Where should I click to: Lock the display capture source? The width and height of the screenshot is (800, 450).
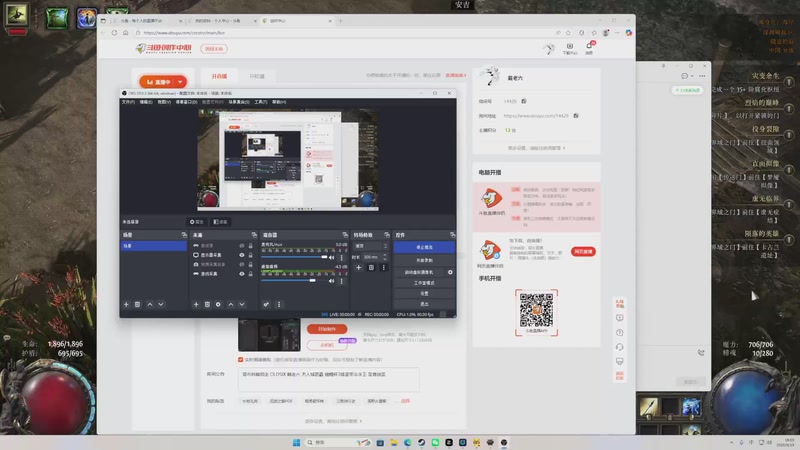point(251,255)
